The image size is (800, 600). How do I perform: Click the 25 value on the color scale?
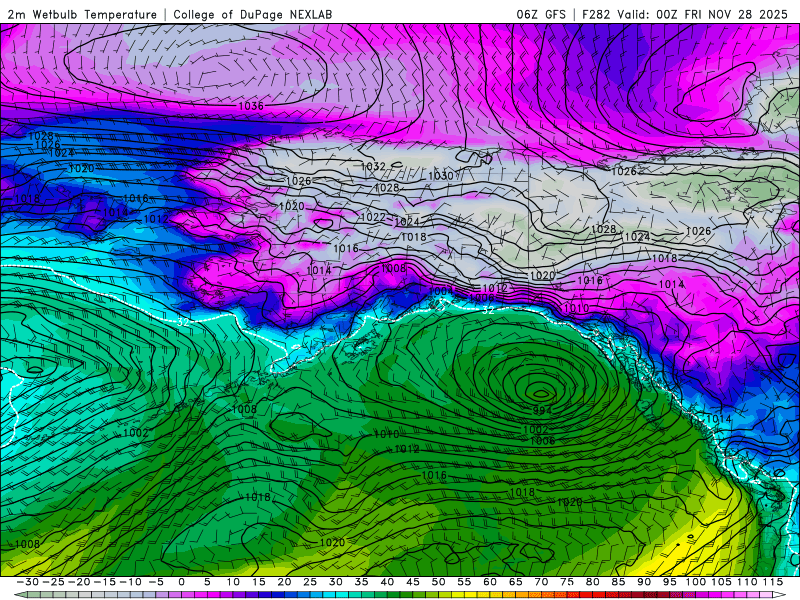(310, 582)
